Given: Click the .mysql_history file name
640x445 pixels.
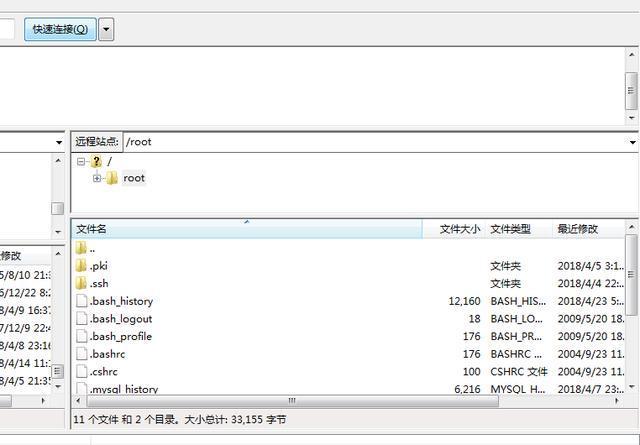Looking at the screenshot, I should coord(124,389).
